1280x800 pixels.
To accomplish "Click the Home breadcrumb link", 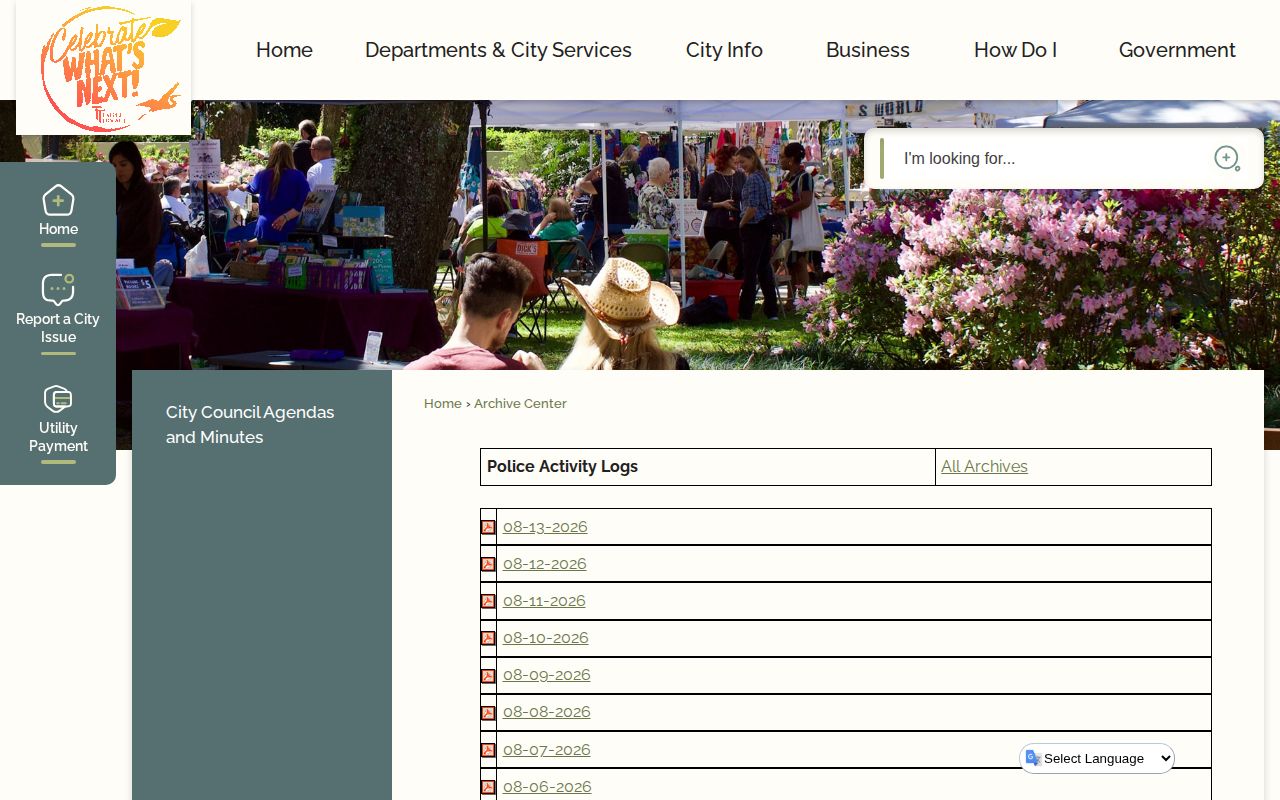I will (442, 403).
